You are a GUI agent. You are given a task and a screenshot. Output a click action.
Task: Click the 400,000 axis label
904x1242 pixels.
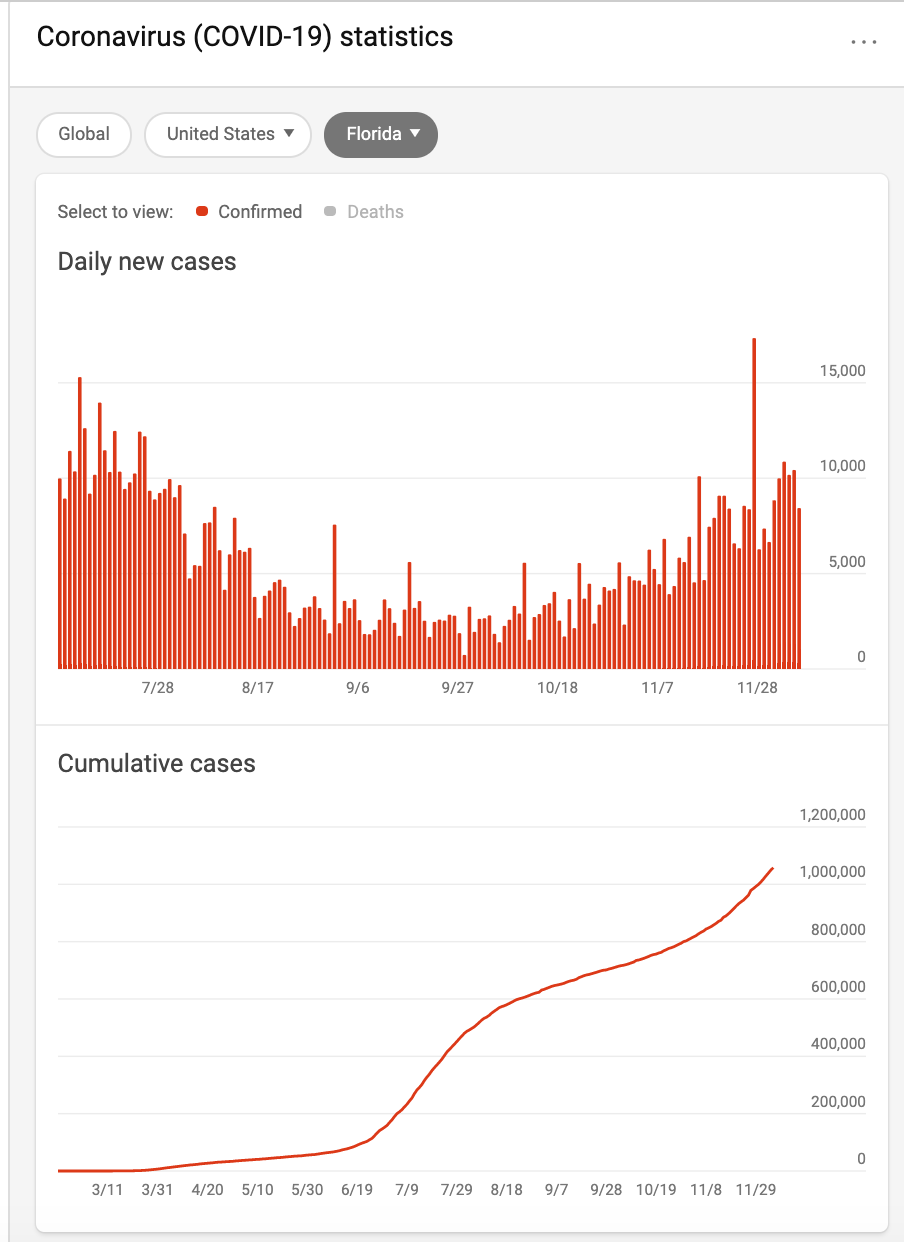click(x=839, y=1044)
